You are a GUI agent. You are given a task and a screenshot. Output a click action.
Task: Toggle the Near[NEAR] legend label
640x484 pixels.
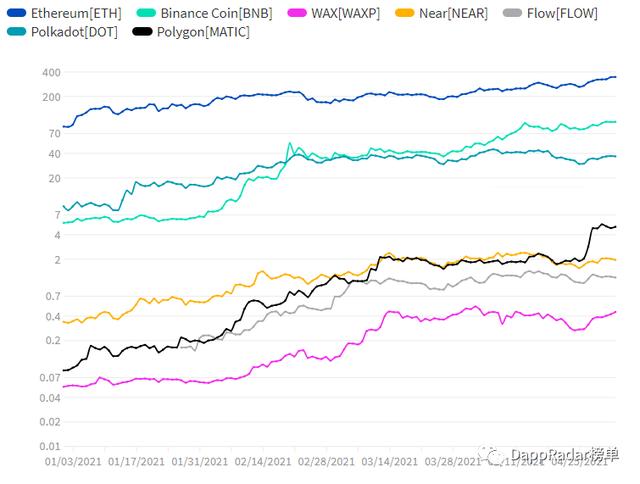pyautogui.click(x=453, y=13)
